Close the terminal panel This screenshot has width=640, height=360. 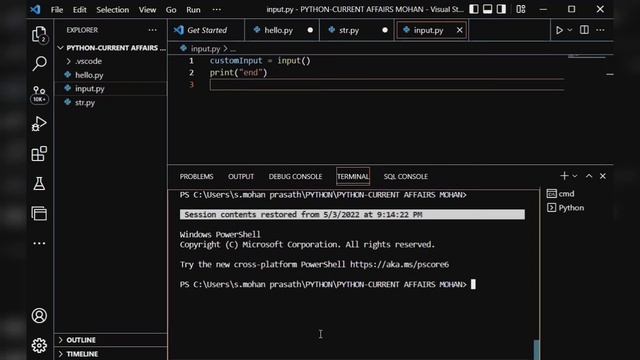(603, 176)
